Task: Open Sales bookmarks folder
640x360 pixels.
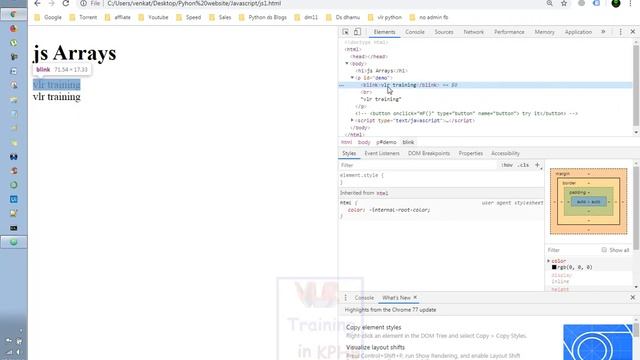Action: [220, 18]
